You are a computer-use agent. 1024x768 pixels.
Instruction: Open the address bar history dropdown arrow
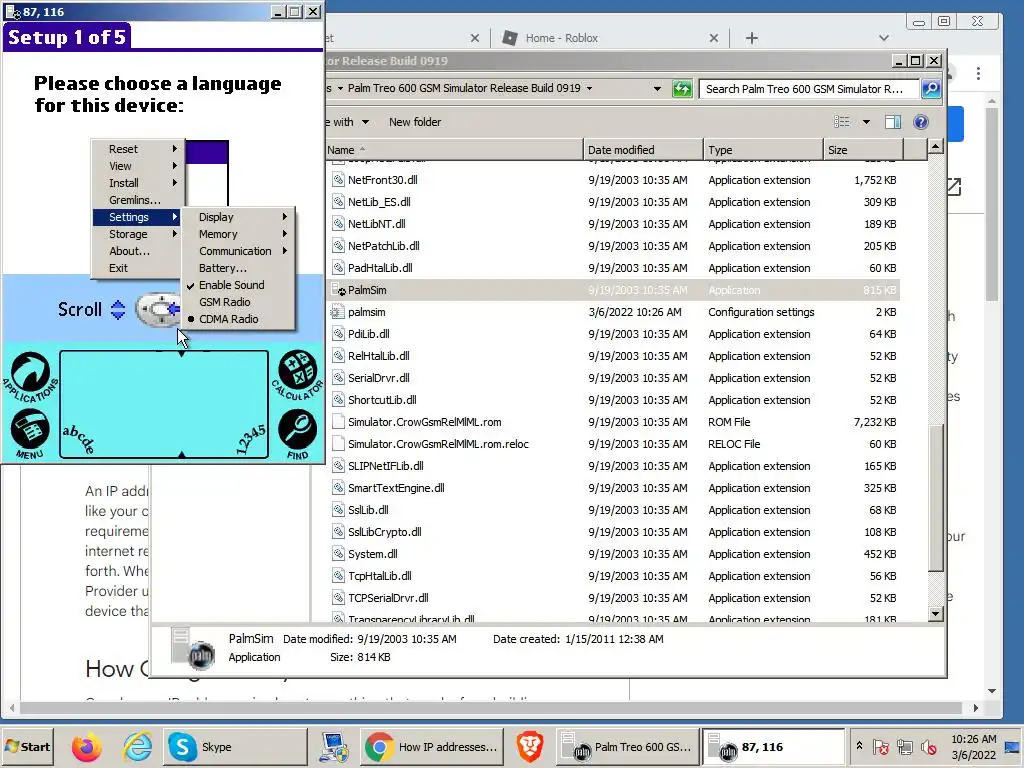[657, 89]
